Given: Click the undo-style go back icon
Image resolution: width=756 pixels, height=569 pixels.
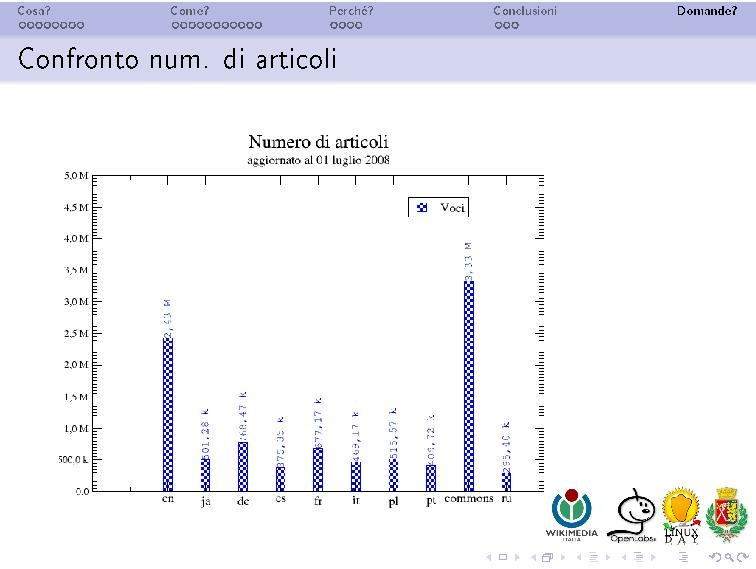Looking at the screenshot, I should tap(716, 557).
